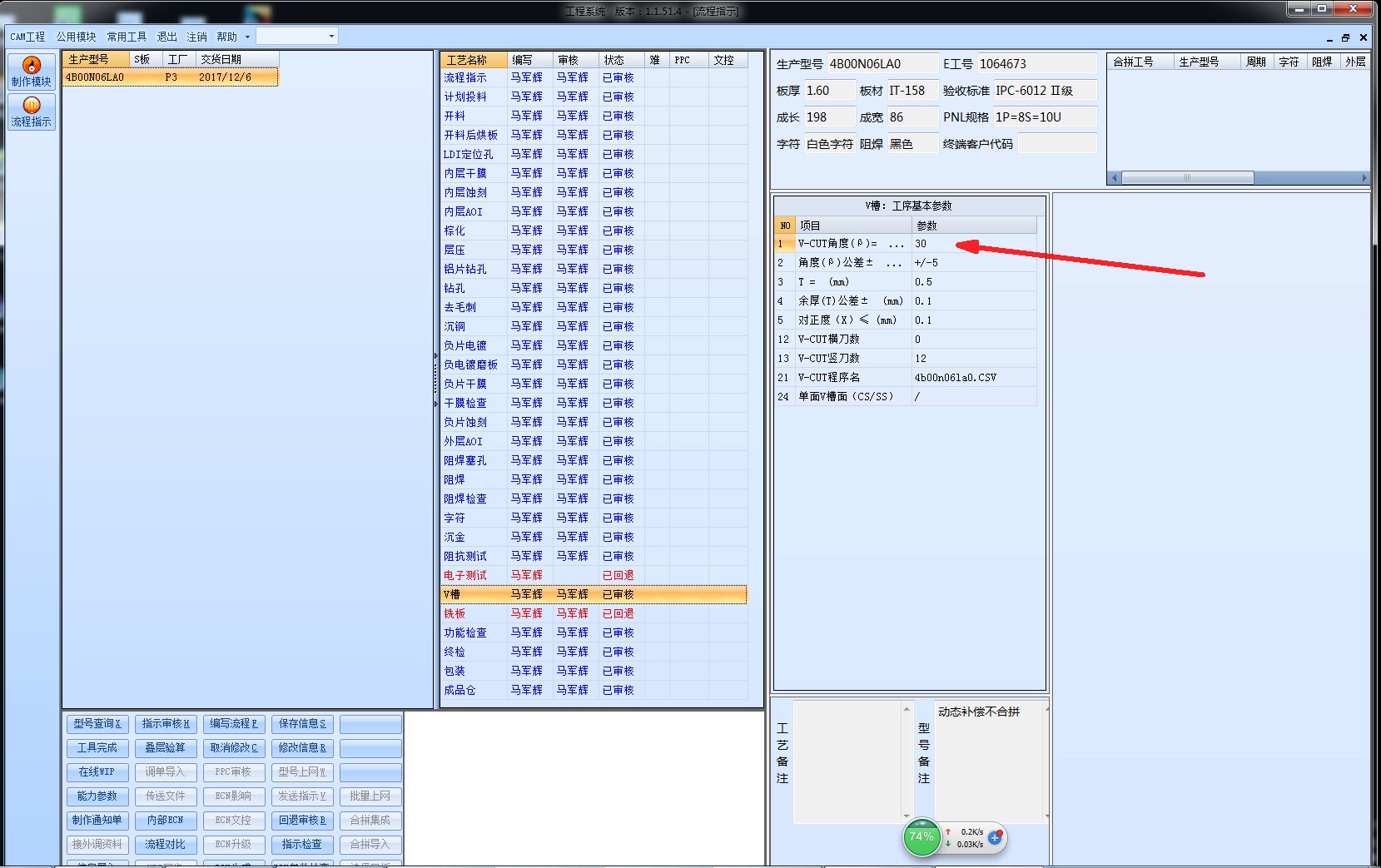
Task: Click the 终端客户代码 empty field
Action: tap(1058, 144)
